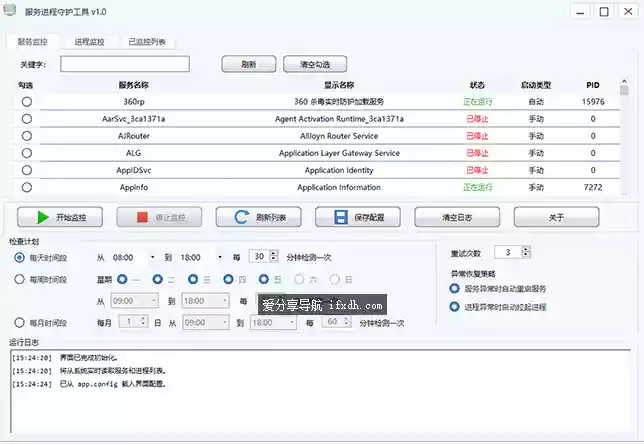This screenshot has height=444, width=644.
Task: Click the Save Config floppy disk icon
Action: (x=341, y=217)
